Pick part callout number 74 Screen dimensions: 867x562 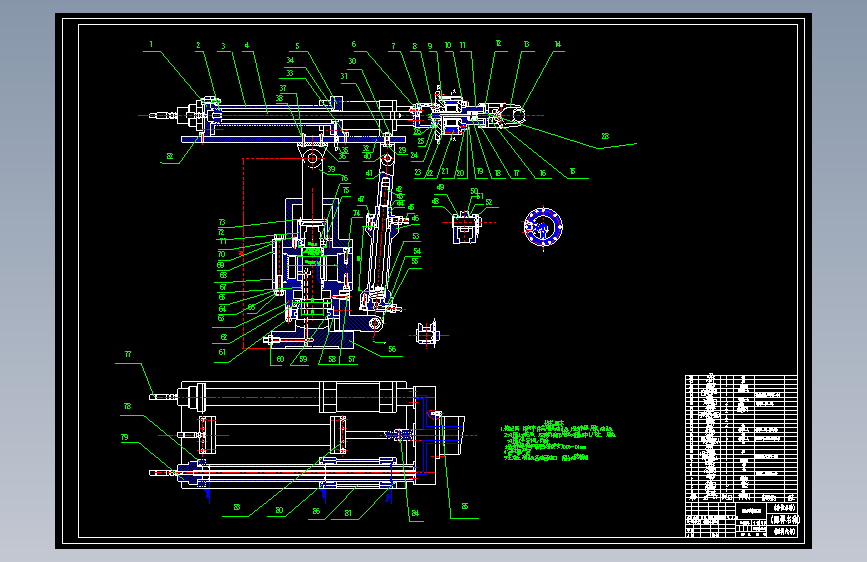click(357, 213)
